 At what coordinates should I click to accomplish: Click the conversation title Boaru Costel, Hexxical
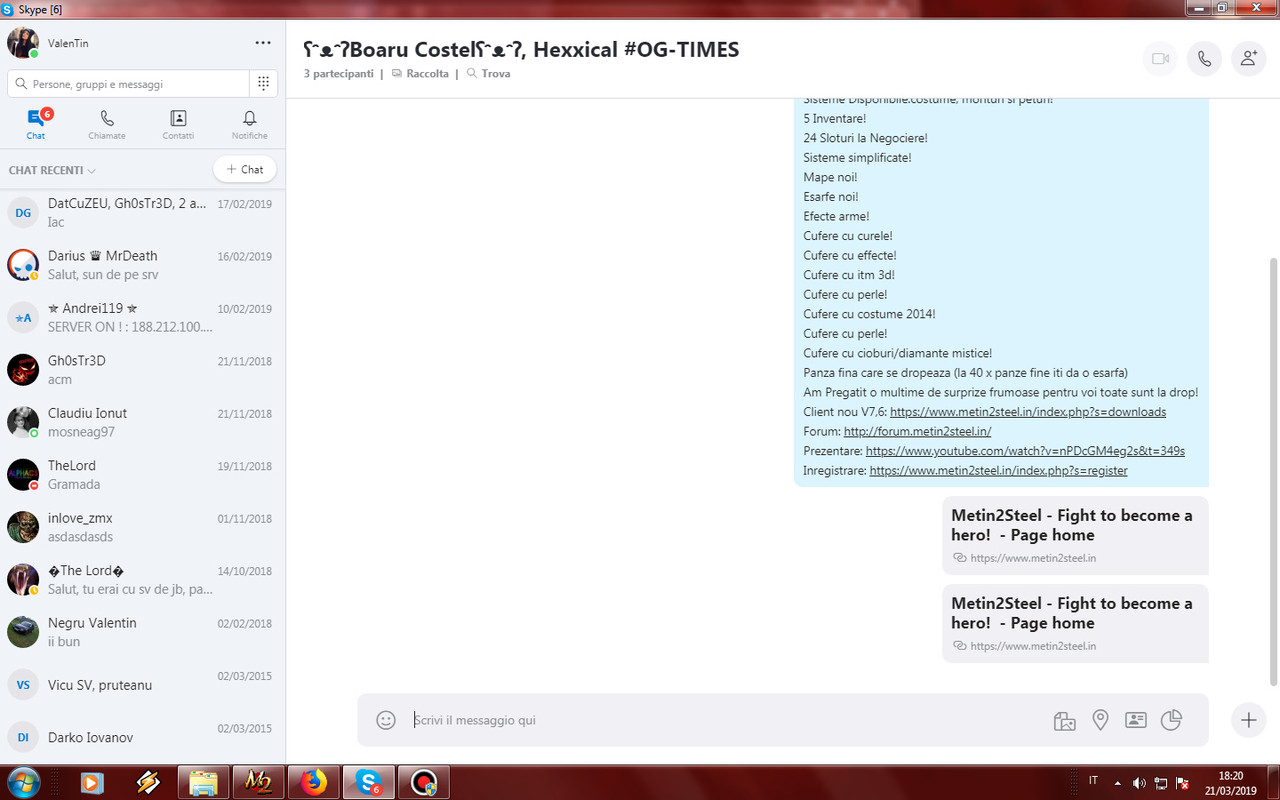521,49
